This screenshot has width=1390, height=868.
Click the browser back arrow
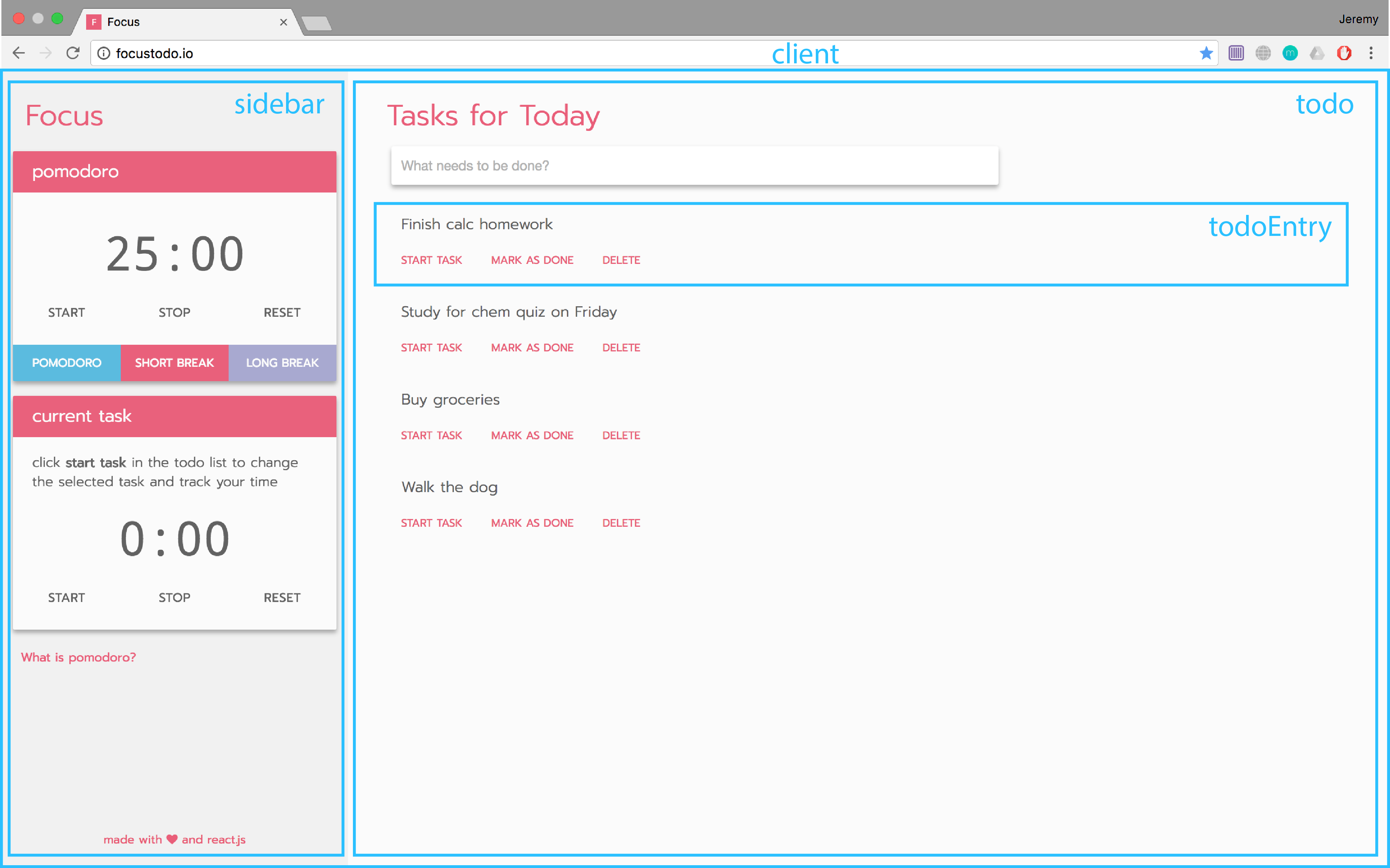point(19,54)
